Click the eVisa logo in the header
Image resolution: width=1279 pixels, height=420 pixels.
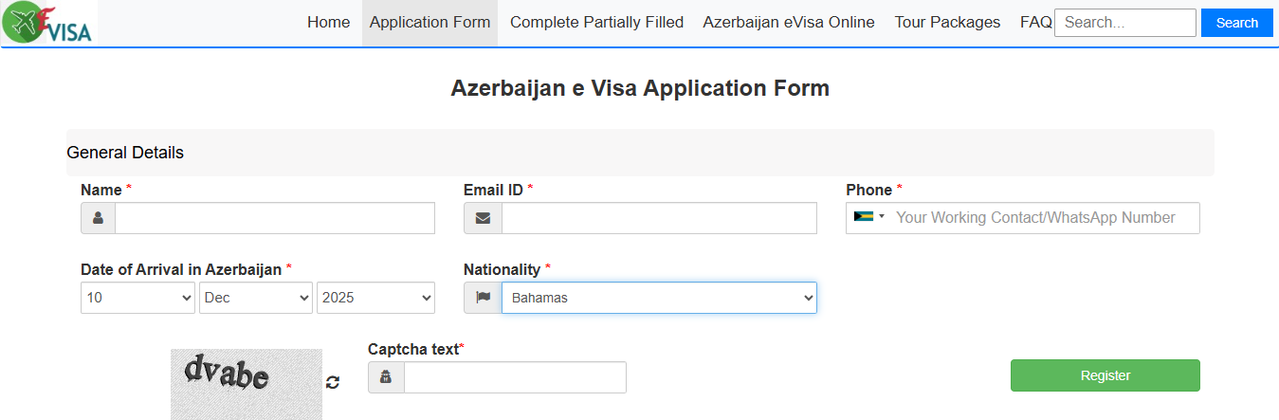click(x=47, y=23)
